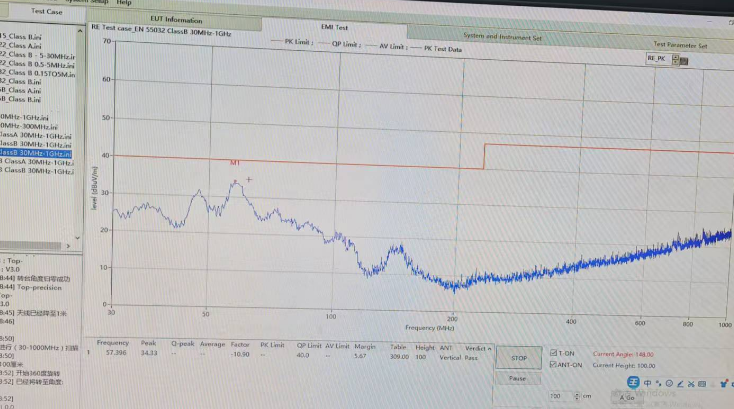Select Class B - 5-30MHz test case
This screenshot has width=734, height=409.
click(x=37, y=55)
